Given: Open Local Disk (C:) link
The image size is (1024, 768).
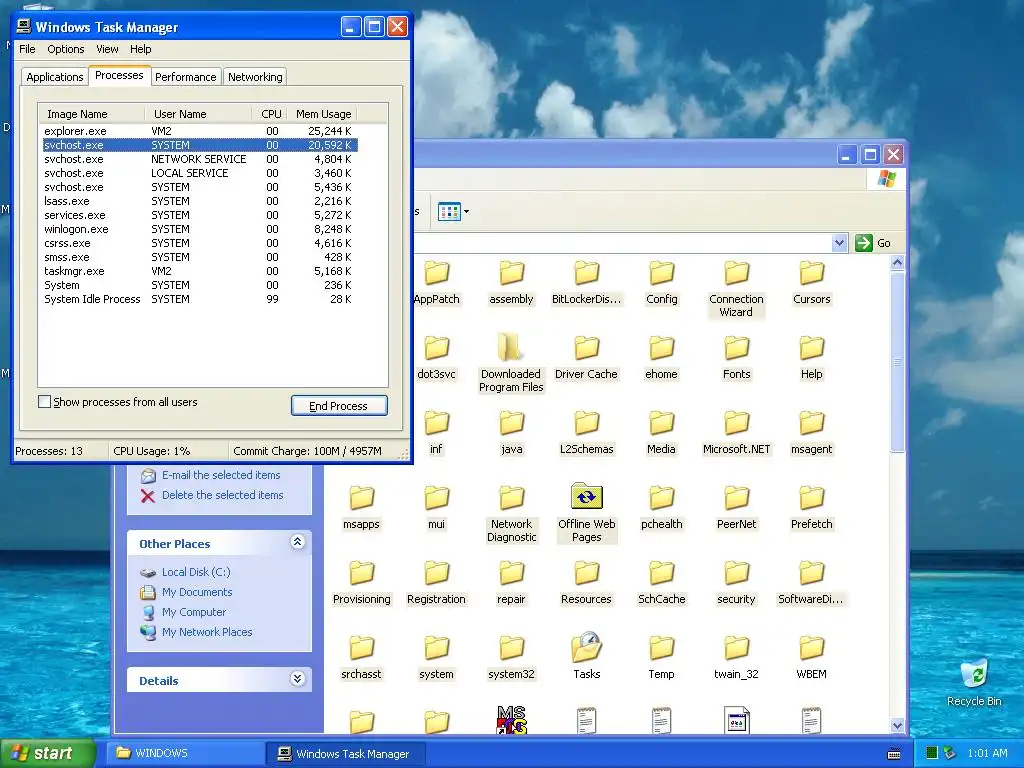Looking at the screenshot, I should [x=196, y=572].
